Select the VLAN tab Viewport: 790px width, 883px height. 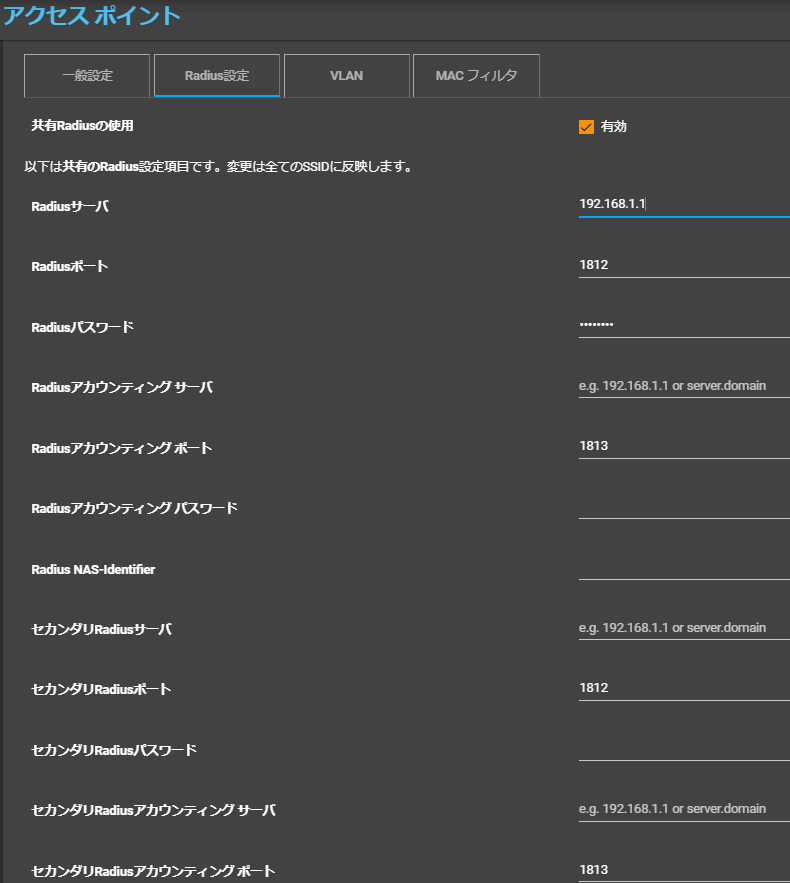[347, 75]
